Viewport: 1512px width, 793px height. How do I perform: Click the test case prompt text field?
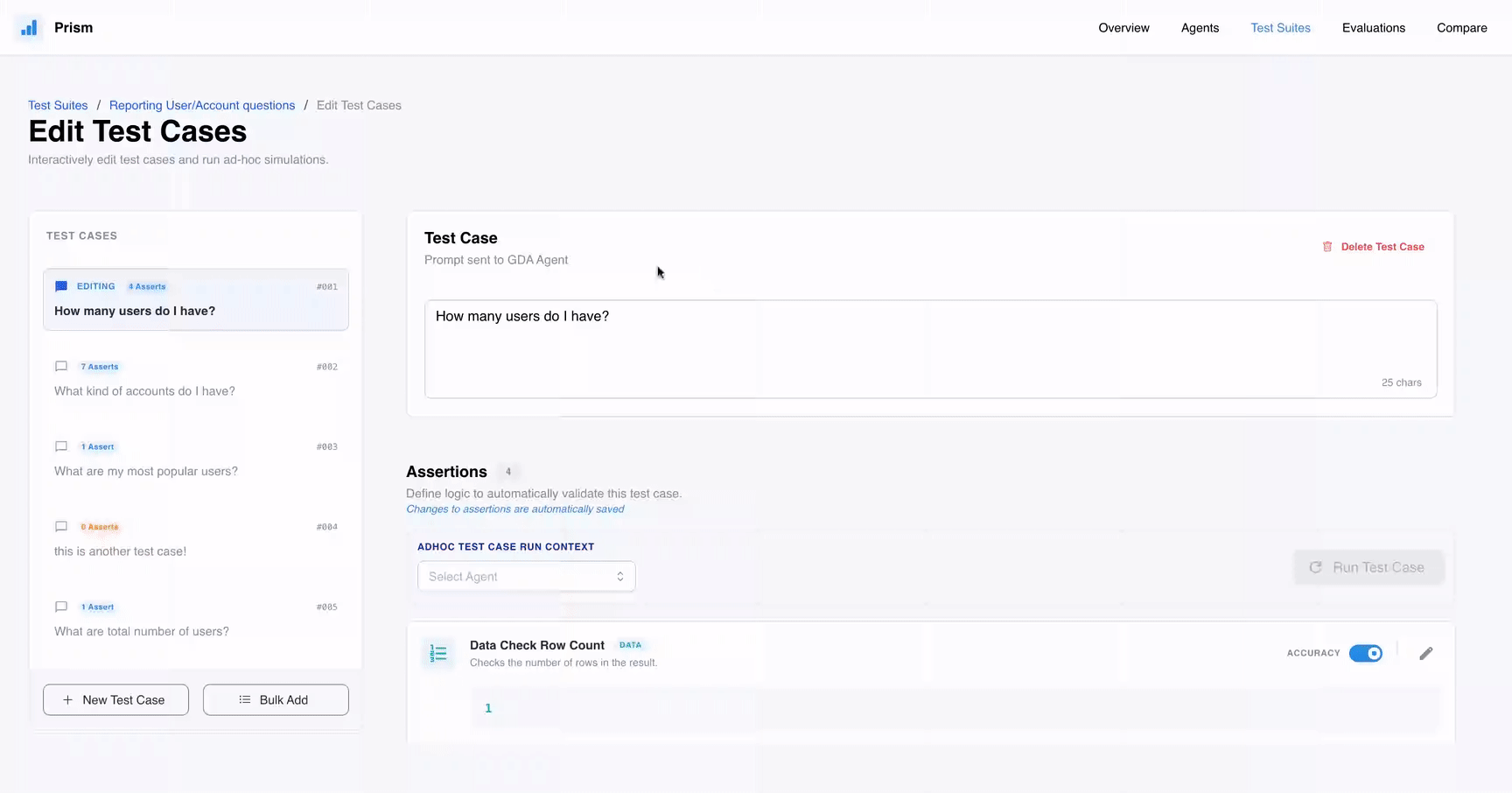[x=931, y=349]
